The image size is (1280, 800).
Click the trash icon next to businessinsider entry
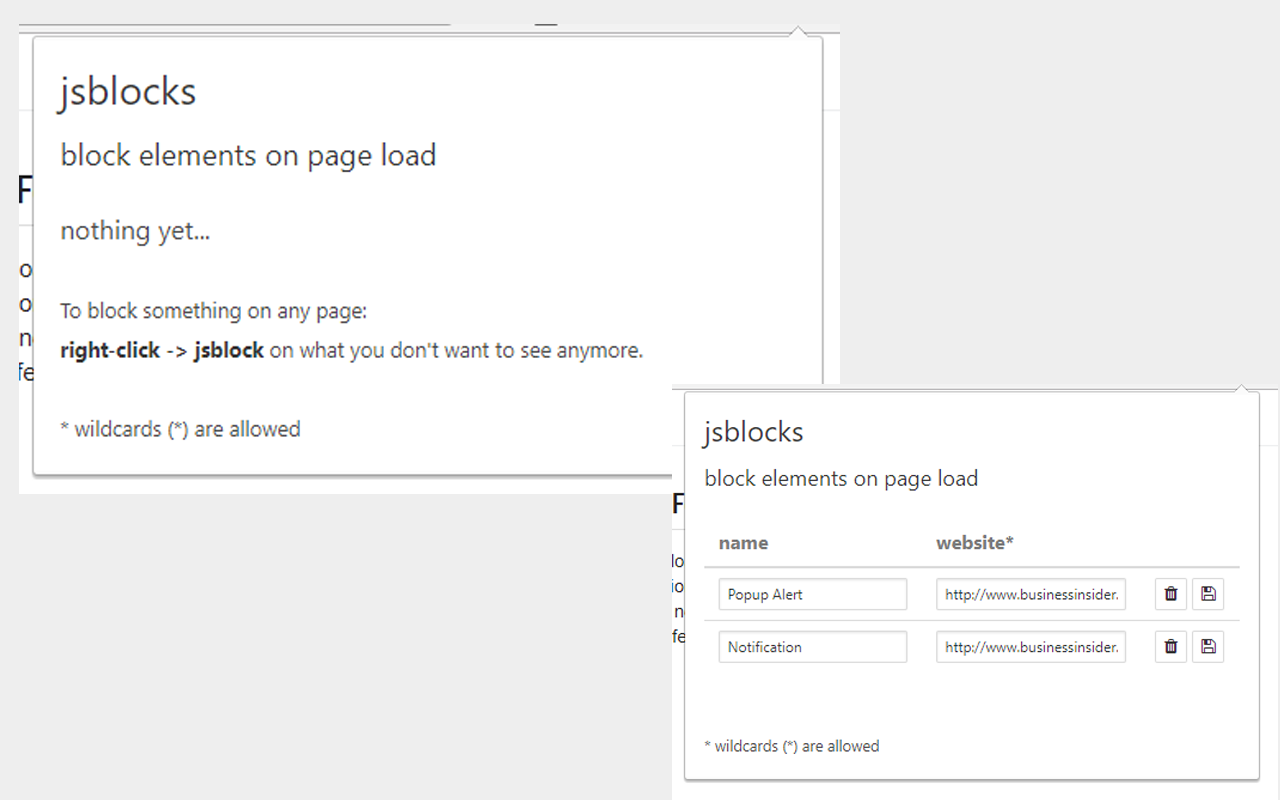coord(1170,594)
